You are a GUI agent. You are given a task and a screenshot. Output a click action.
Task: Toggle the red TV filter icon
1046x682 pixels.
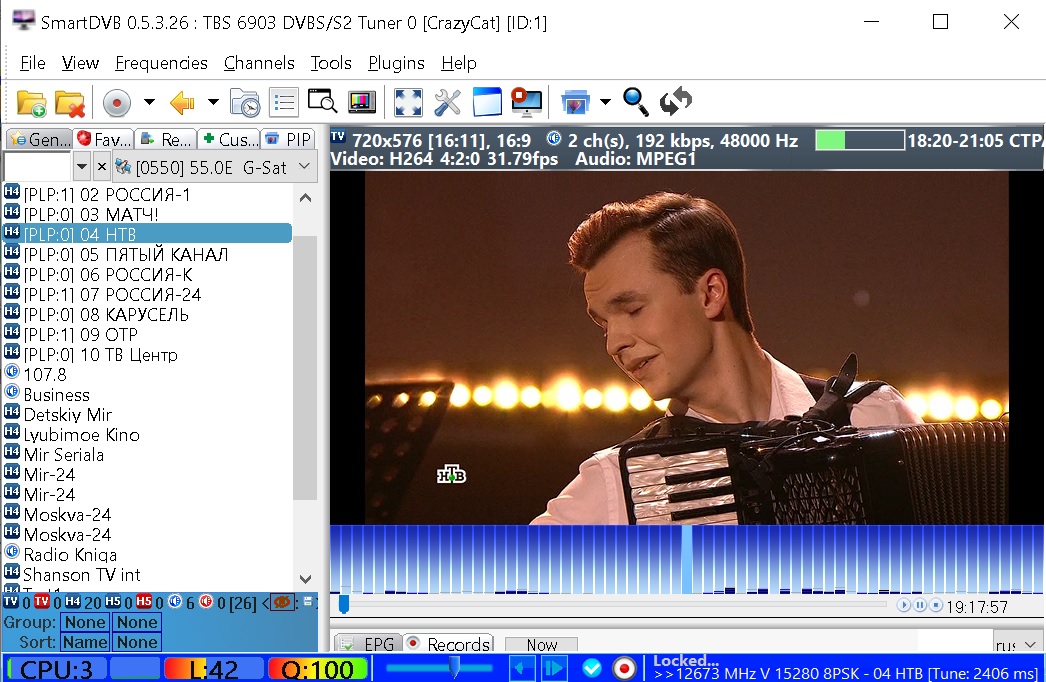point(41,601)
